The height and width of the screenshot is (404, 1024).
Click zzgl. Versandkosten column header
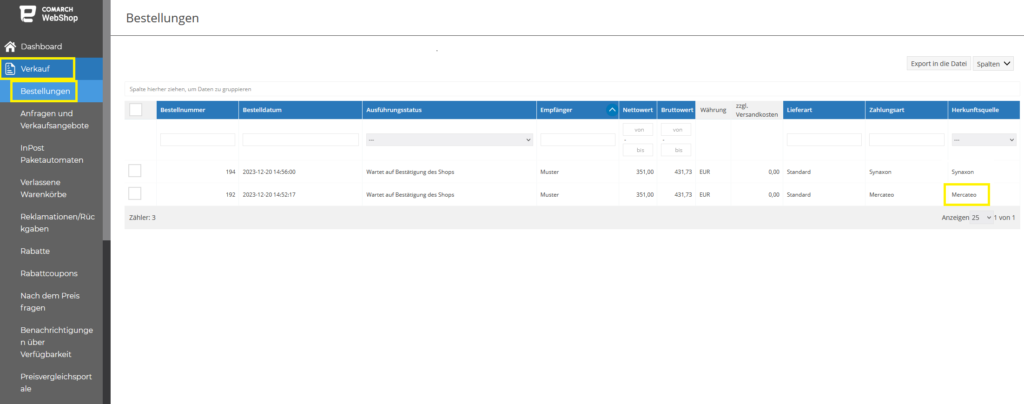756,110
